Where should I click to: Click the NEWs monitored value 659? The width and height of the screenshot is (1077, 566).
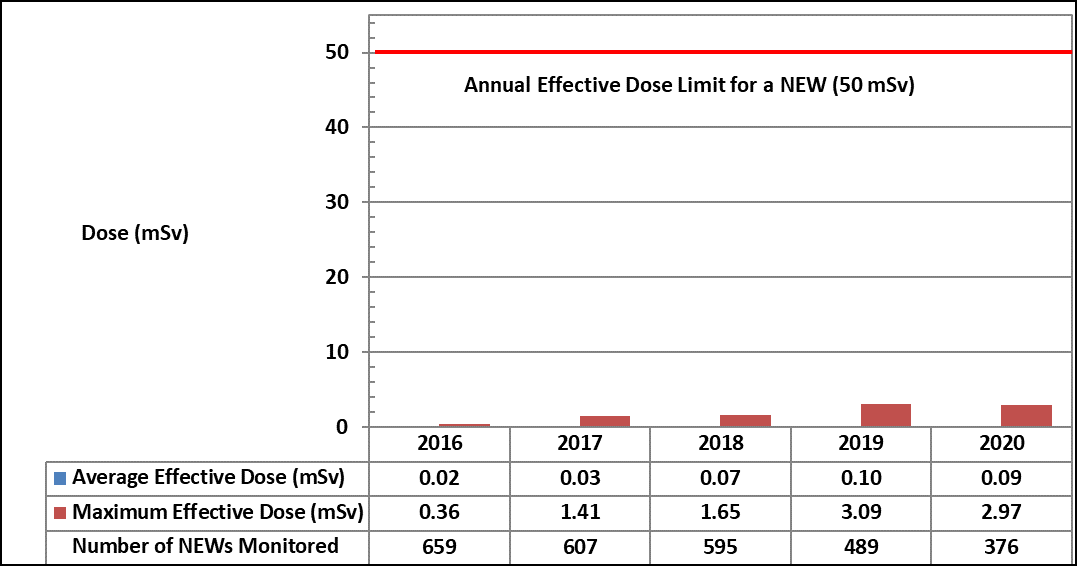point(440,546)
